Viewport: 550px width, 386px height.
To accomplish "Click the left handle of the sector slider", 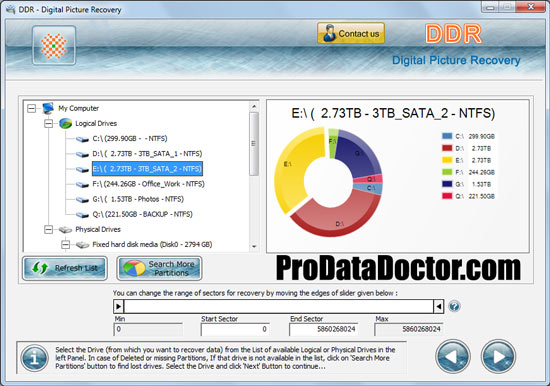I will point(119,306).
